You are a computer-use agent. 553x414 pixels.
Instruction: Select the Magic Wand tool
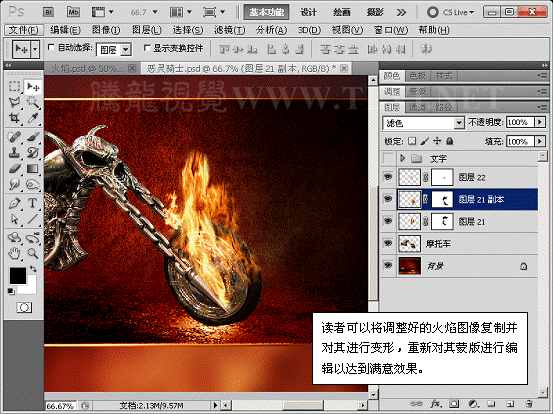pyautogui.click(x=33, y=102)
